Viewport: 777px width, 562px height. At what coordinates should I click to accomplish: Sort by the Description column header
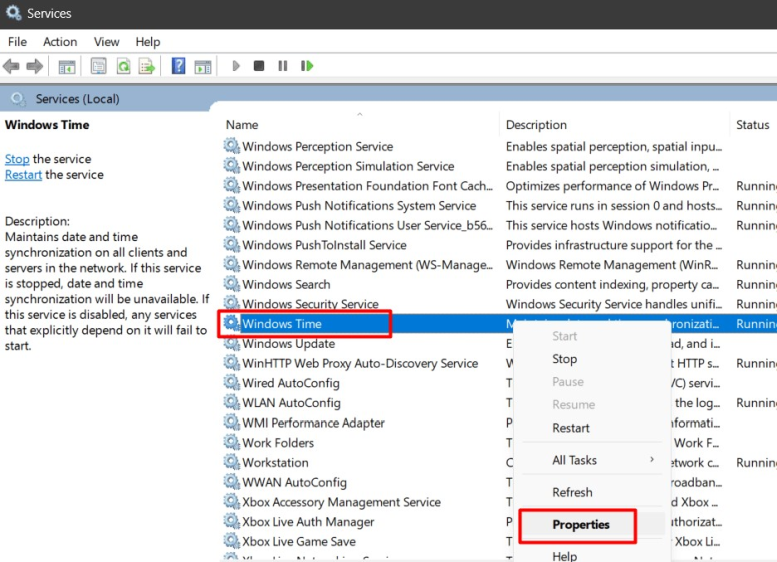pyautogui.click(x=536, y=125)
